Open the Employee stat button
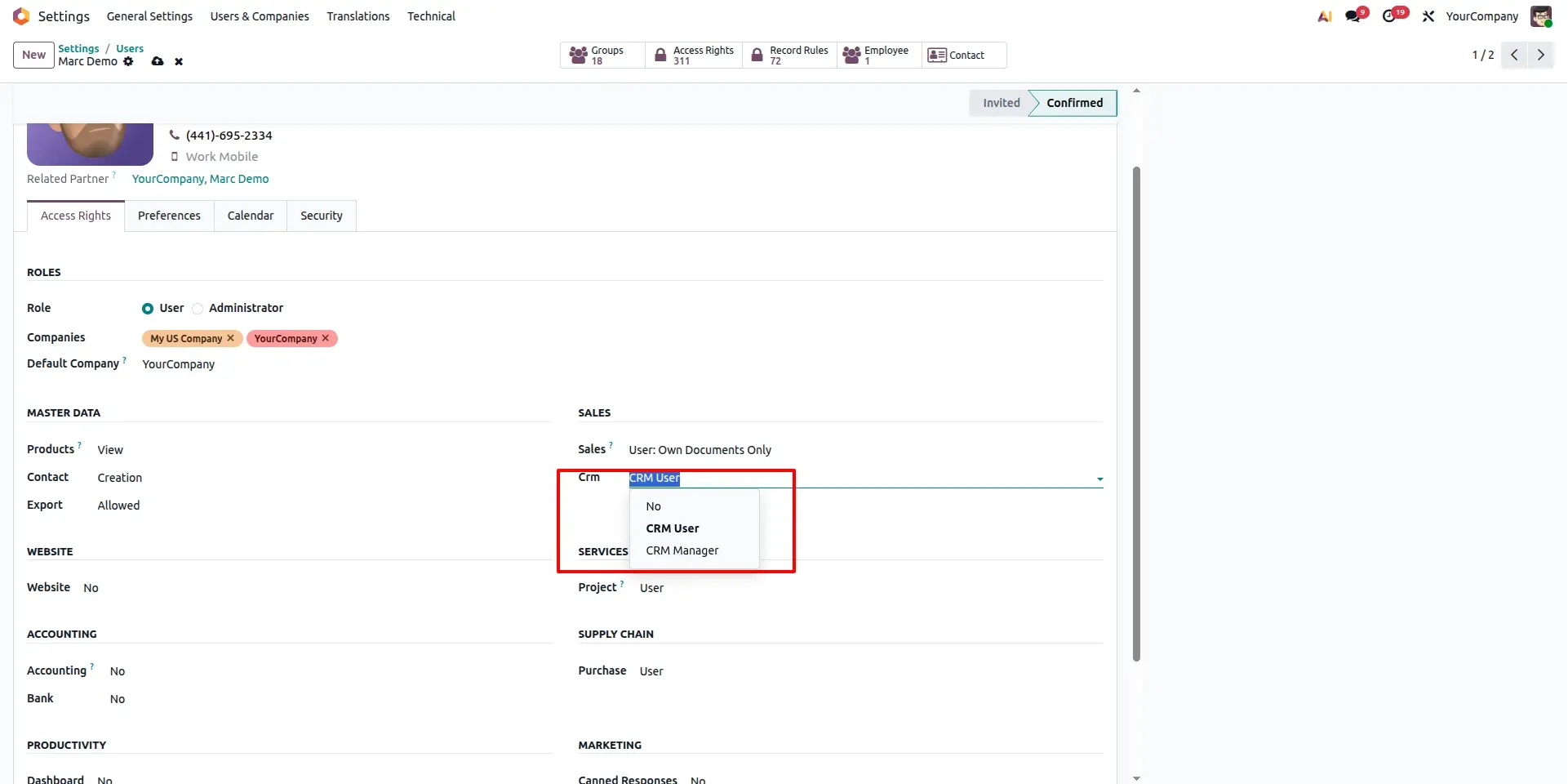The image size is (1568, 784). coord(879,55)
